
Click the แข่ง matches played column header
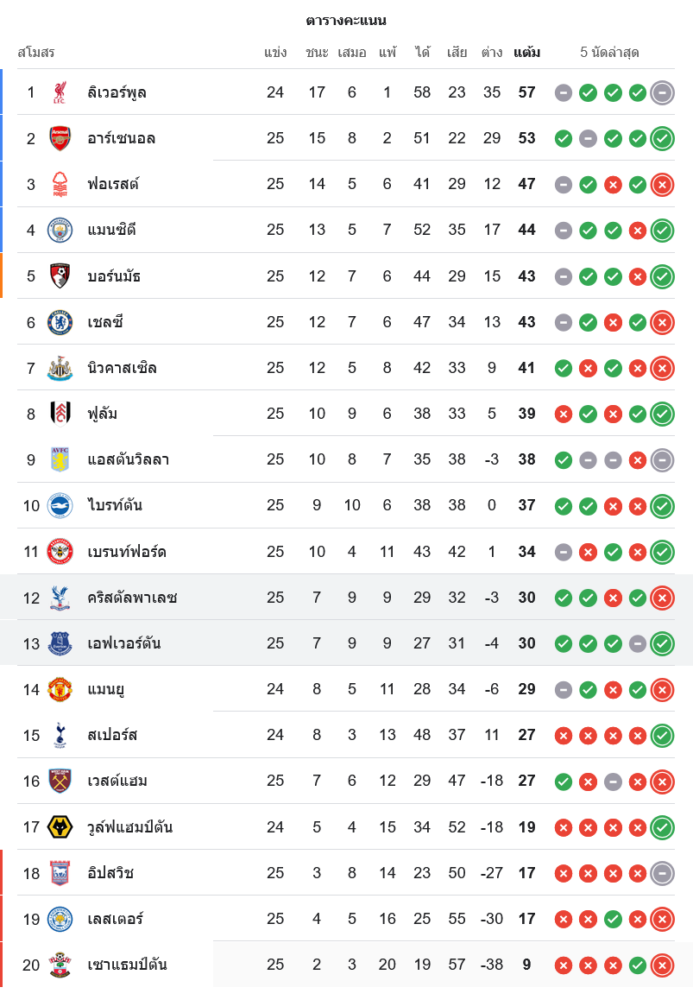click(x=276, y=52)
